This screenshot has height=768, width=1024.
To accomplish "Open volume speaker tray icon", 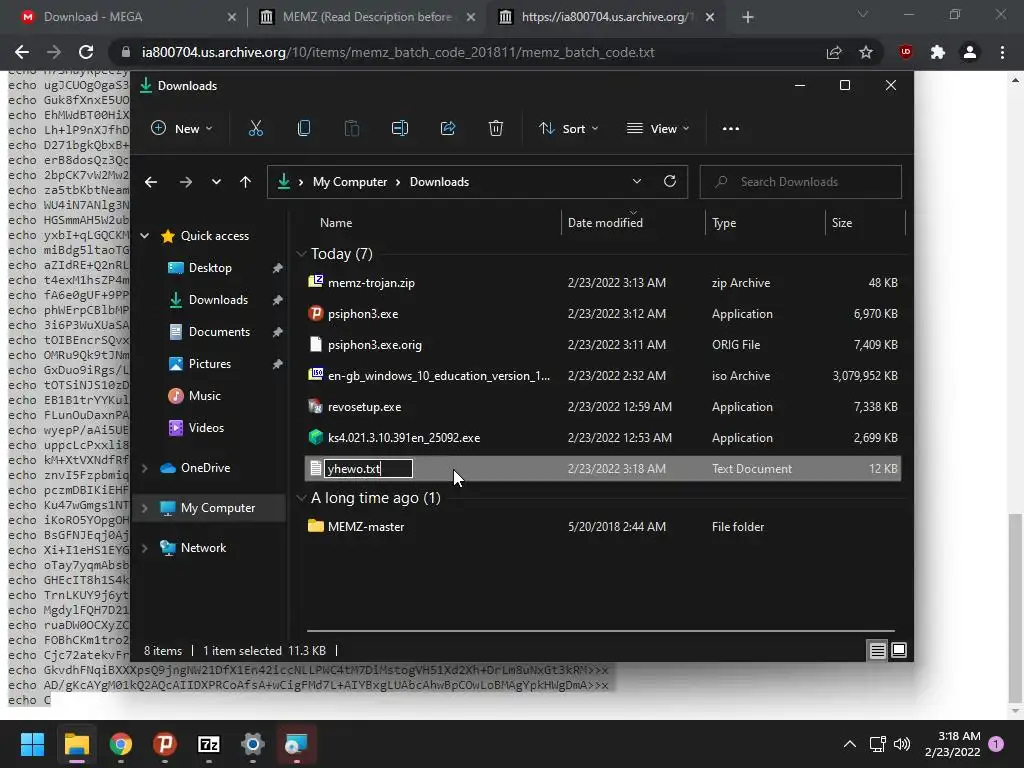I will [x=902, y=744].
